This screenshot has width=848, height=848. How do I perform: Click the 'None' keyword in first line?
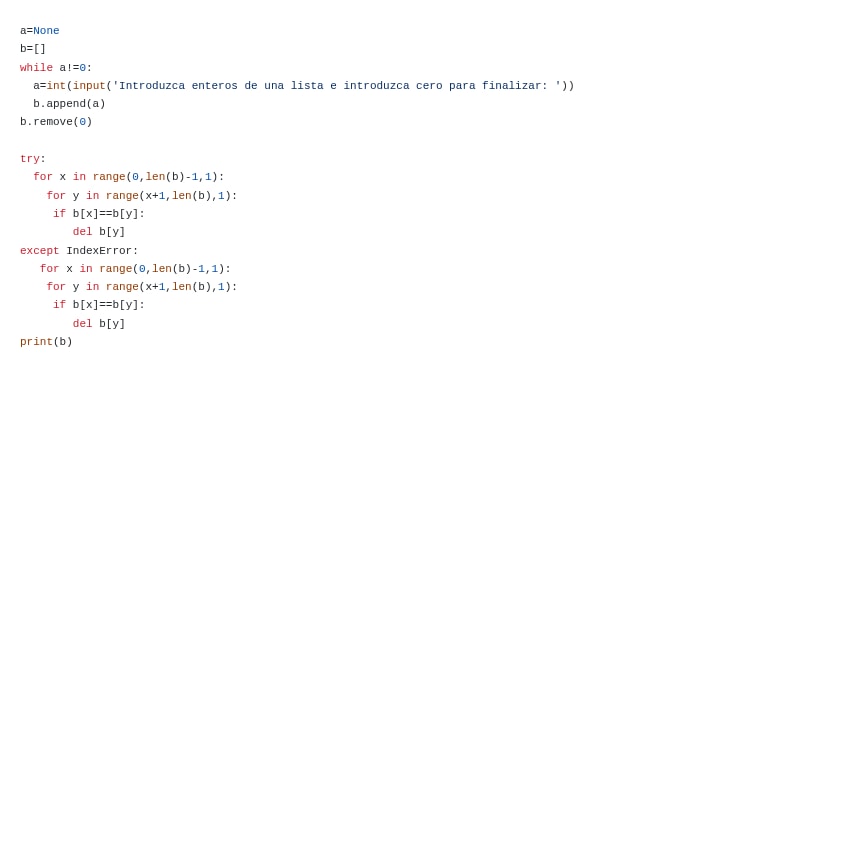point(46,31)
